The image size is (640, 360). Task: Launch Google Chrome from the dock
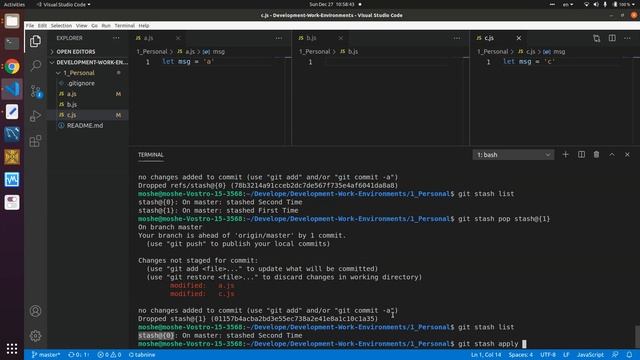tap(12, 66)
